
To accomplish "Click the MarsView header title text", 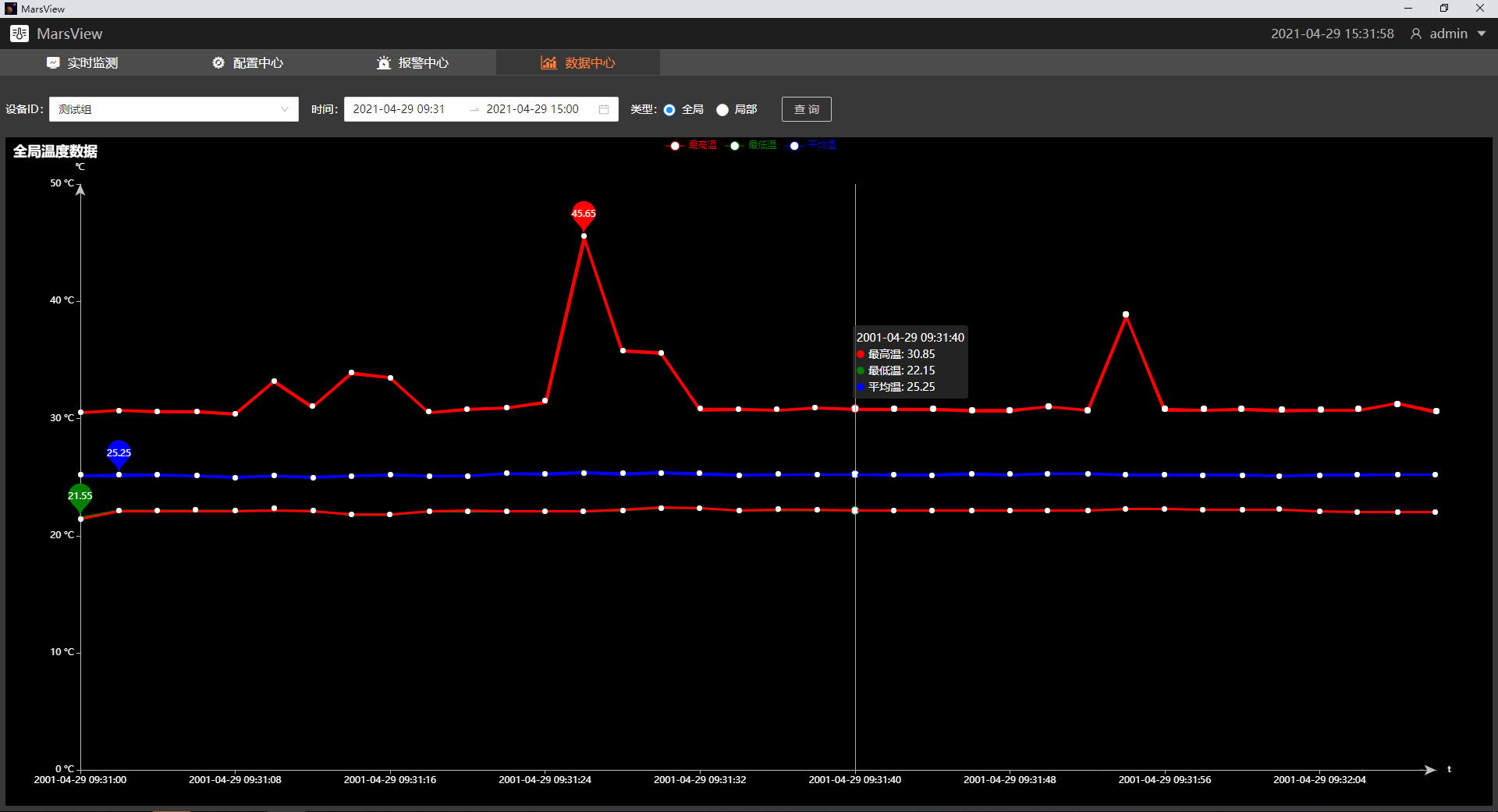I will pos(69,34).
